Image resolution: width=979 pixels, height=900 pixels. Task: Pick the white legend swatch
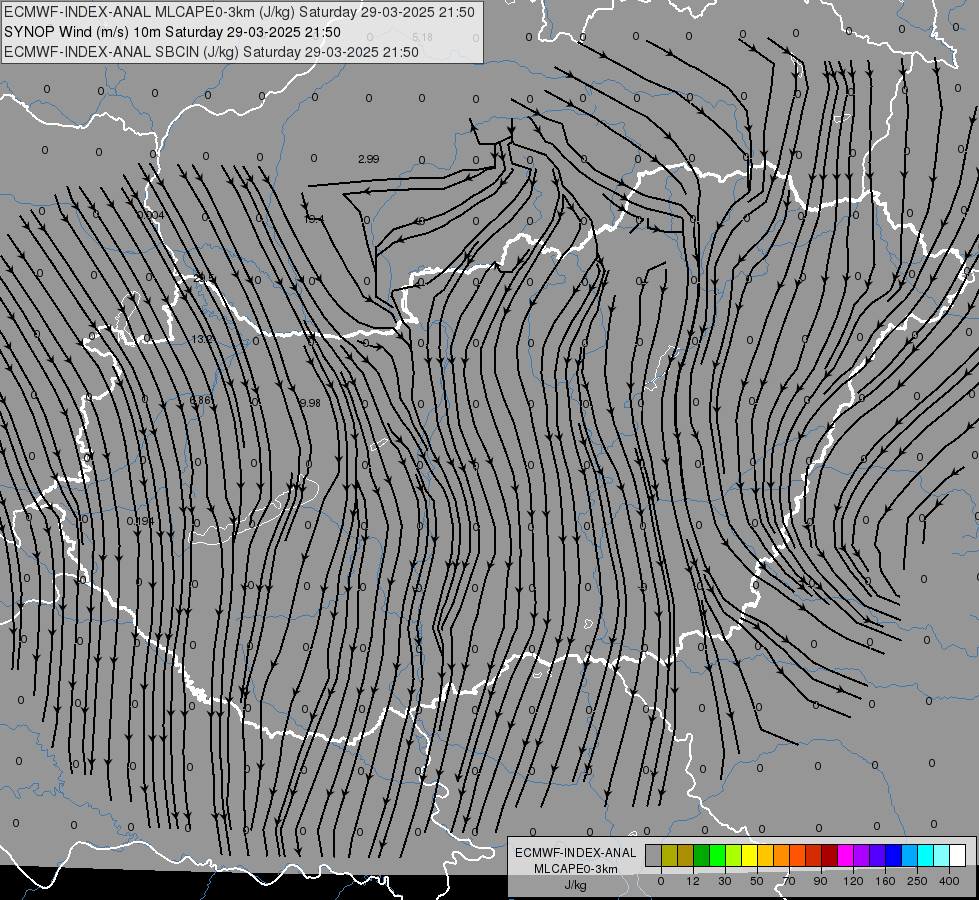(x=958, y=855)
